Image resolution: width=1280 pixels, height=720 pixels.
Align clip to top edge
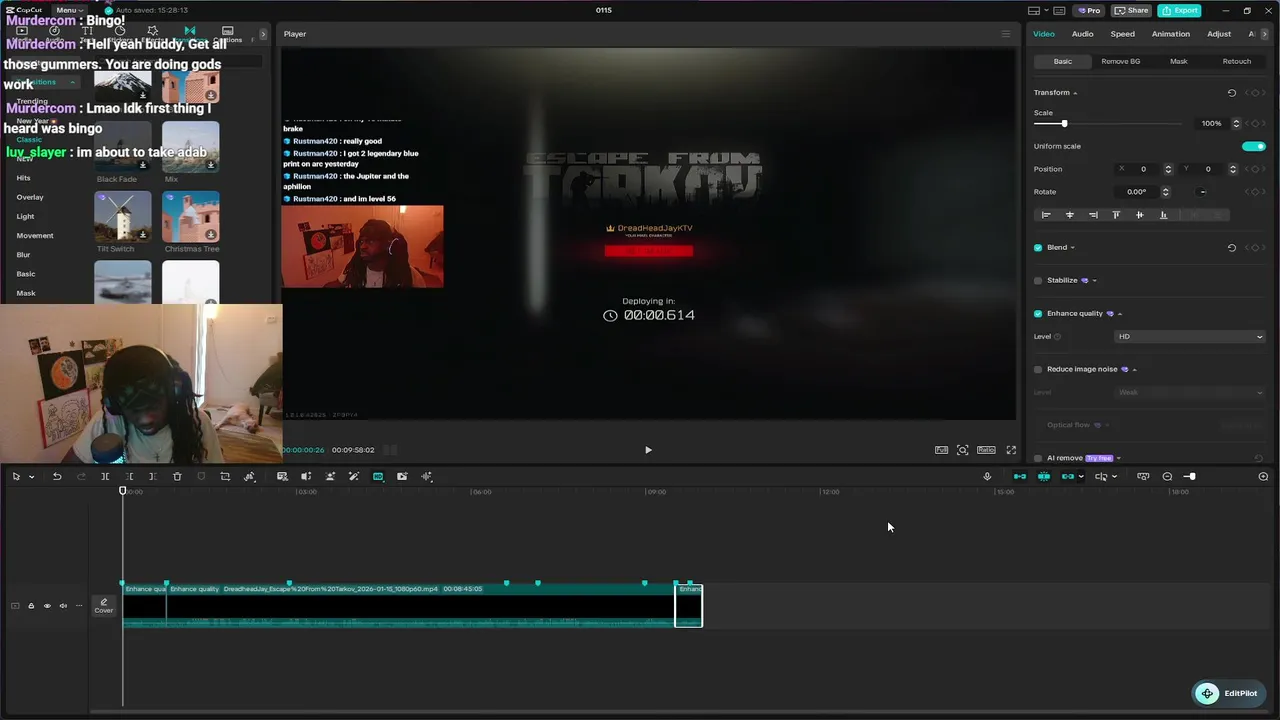(1116, 215)
